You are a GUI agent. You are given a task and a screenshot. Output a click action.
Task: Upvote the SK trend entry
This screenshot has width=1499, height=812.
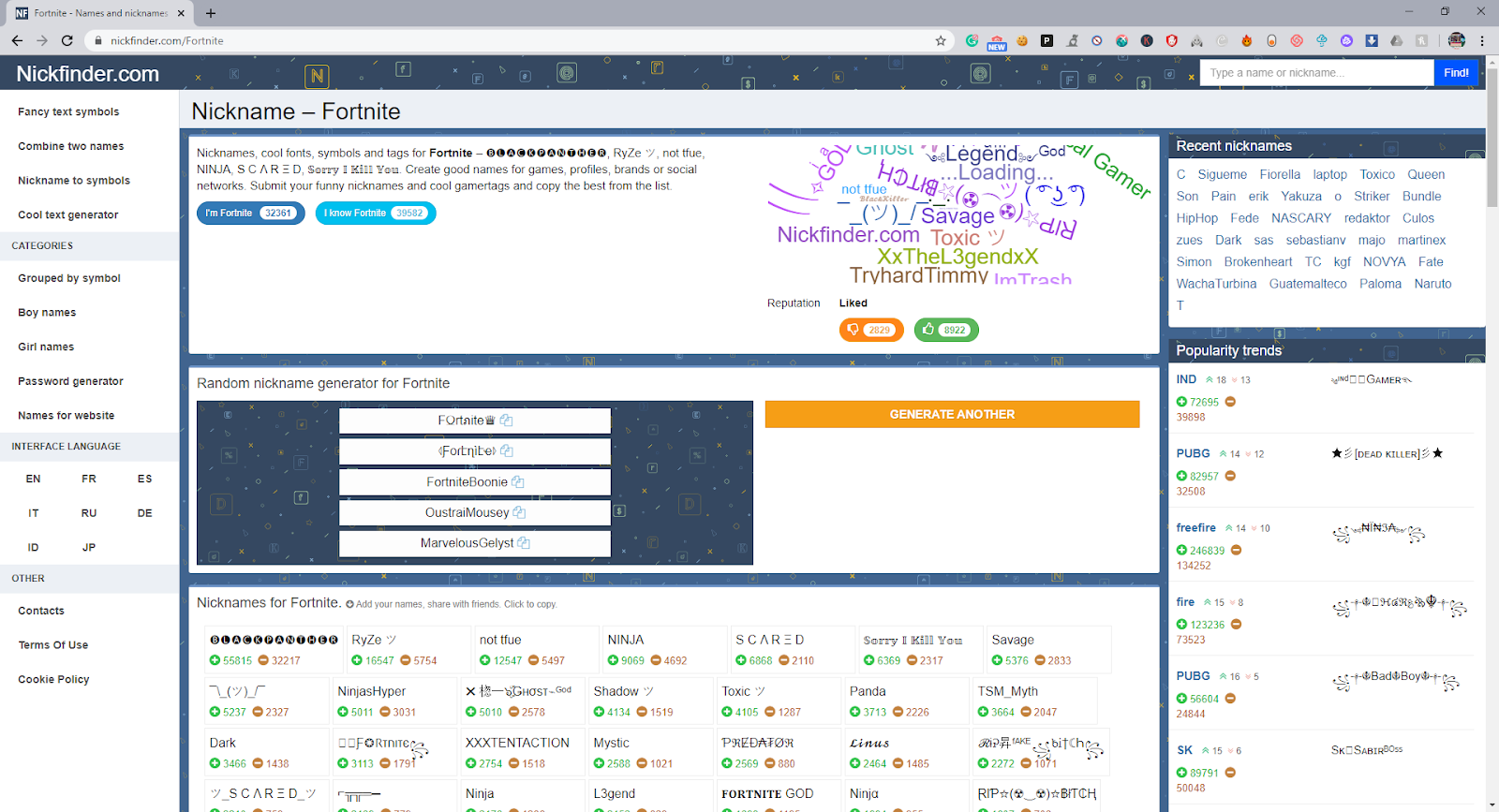1182,773
